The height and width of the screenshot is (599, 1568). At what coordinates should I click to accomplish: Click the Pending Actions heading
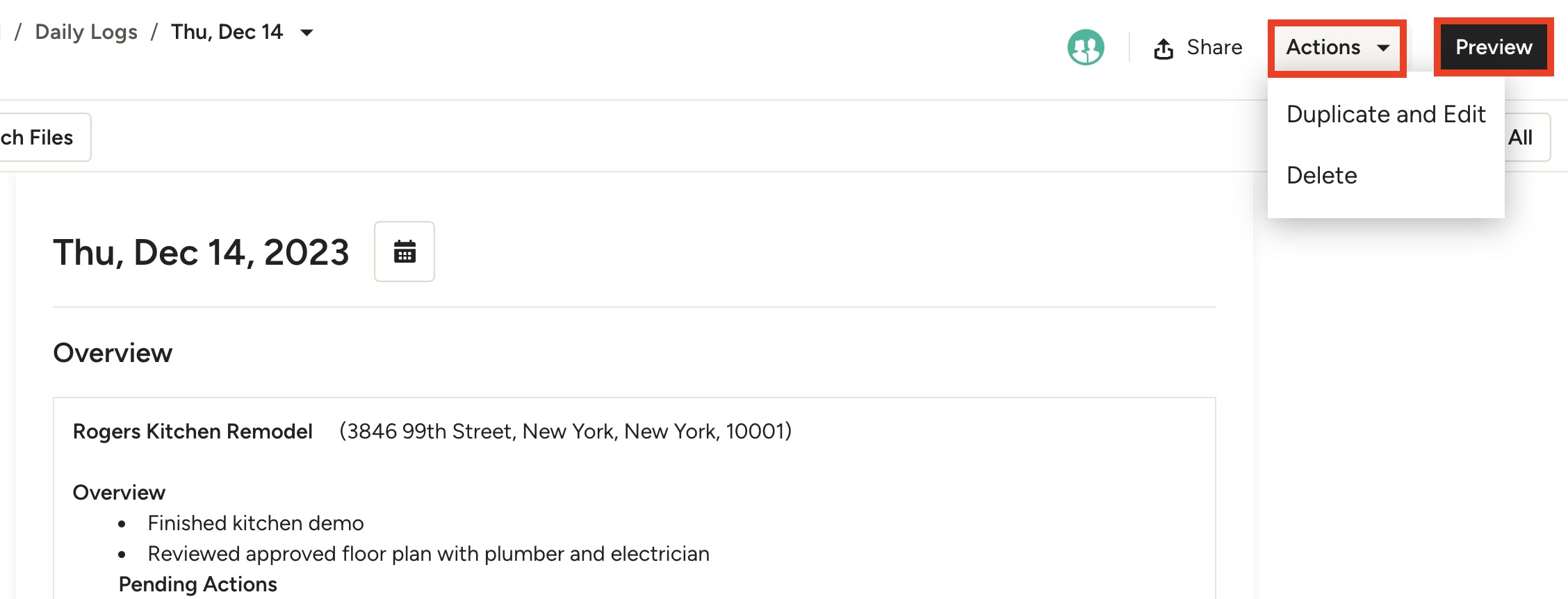click(x=197, y=584)
